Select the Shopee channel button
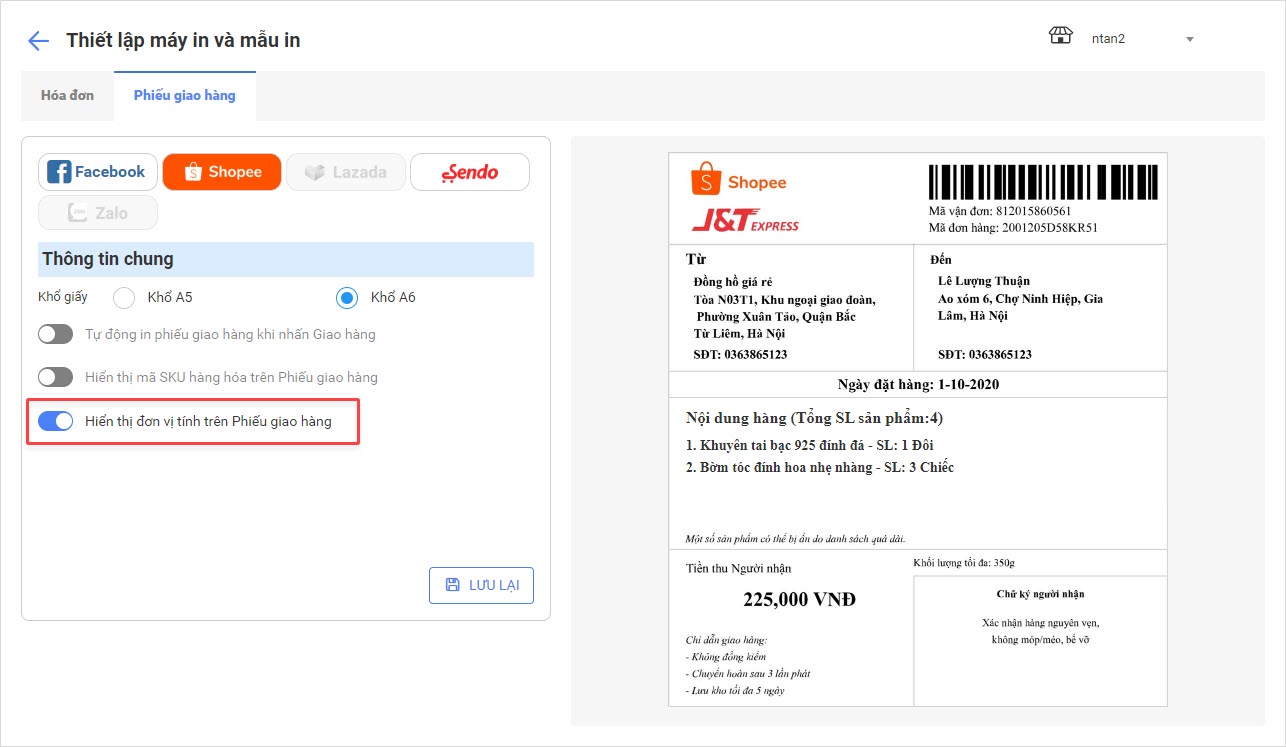 [222, 172]
